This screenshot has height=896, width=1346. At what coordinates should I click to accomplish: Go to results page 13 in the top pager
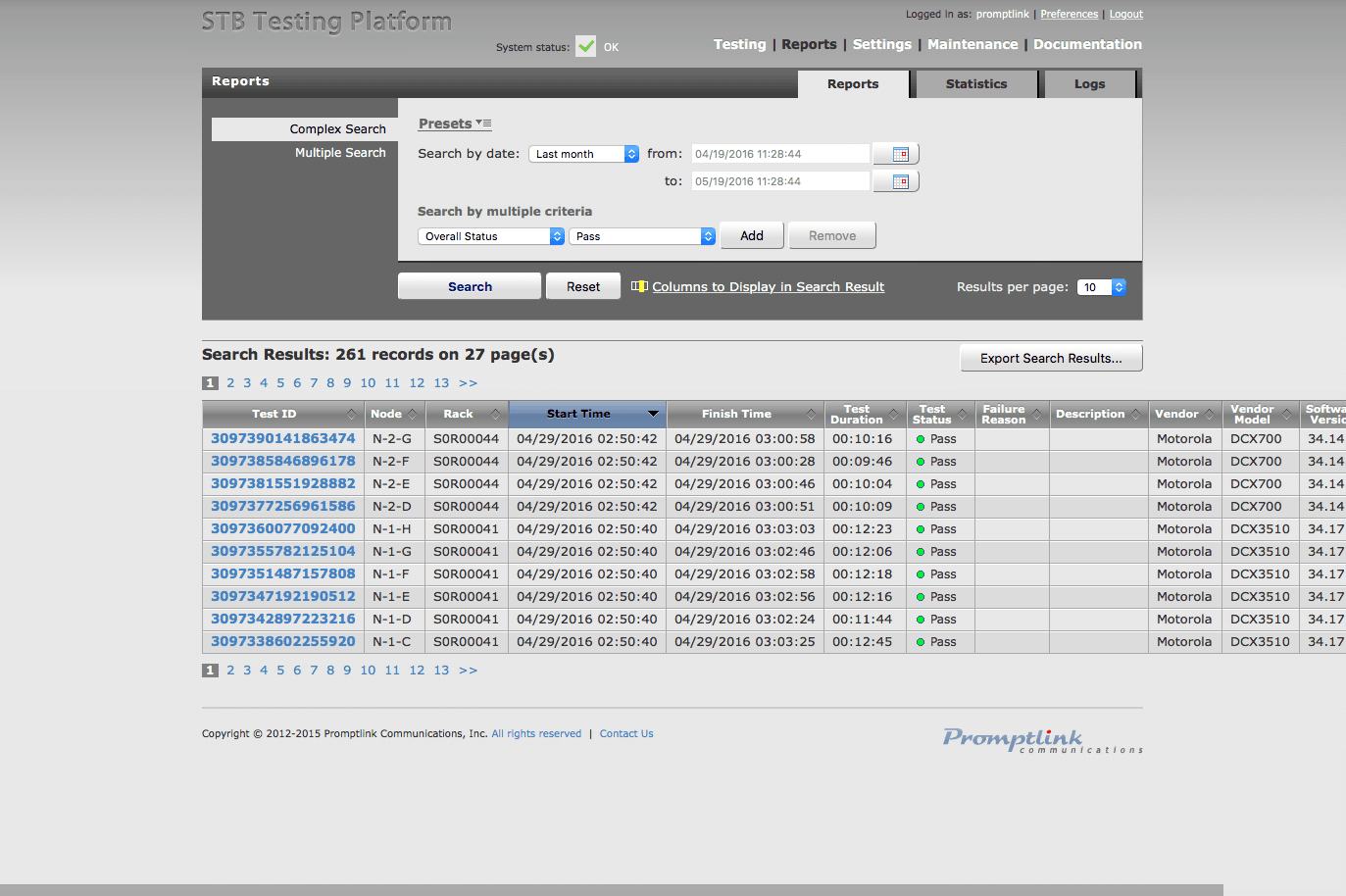(x=441, y=383)
